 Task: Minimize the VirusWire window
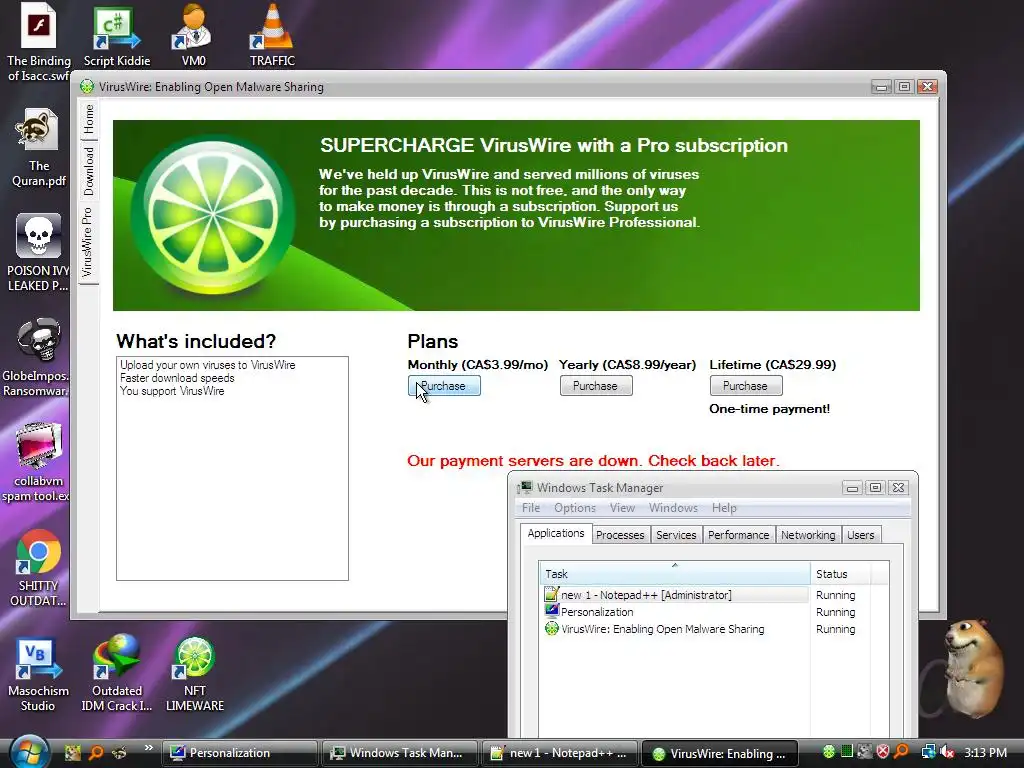881,87
